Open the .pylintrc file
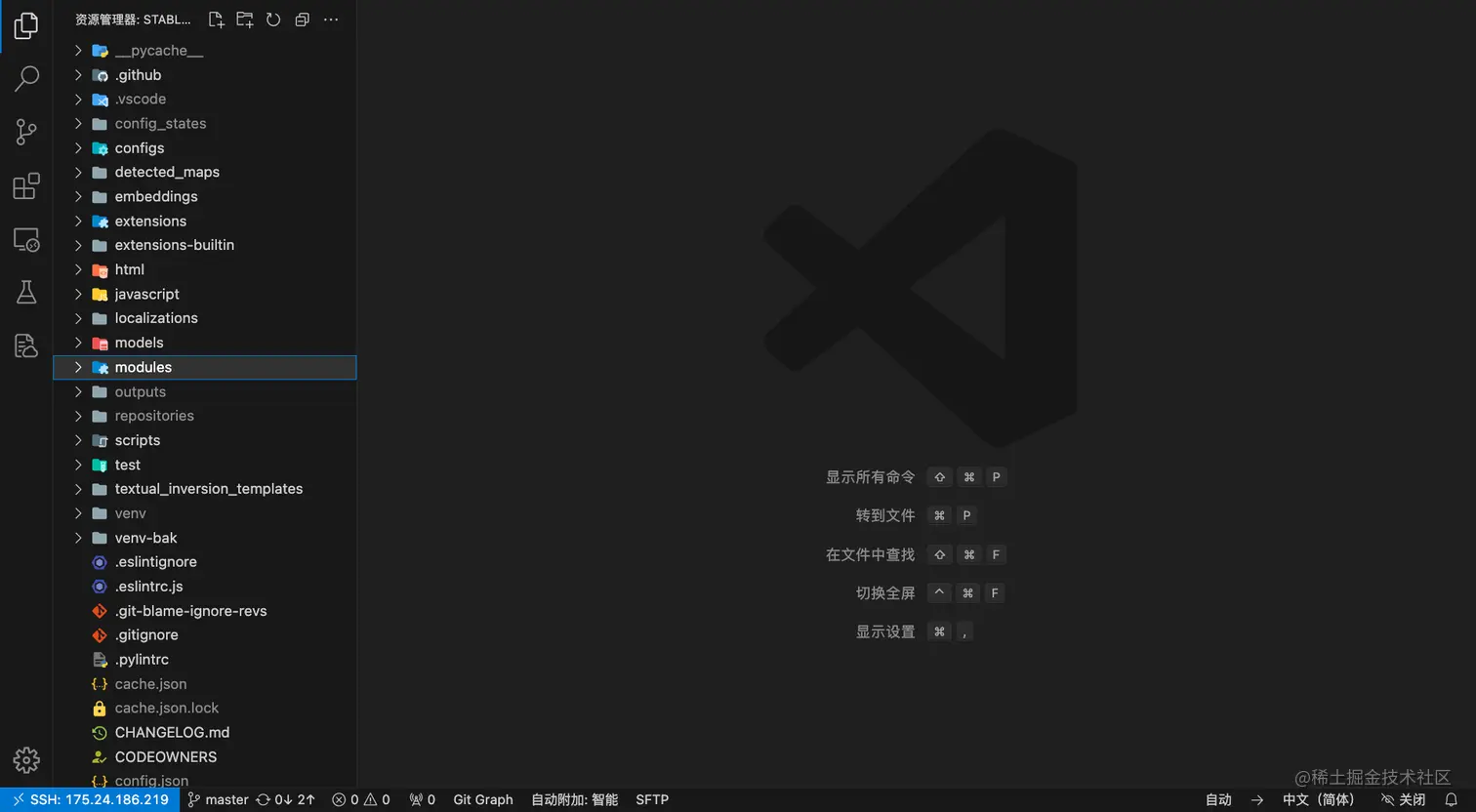Viewport: 1476px width, 812px height. 205,660
